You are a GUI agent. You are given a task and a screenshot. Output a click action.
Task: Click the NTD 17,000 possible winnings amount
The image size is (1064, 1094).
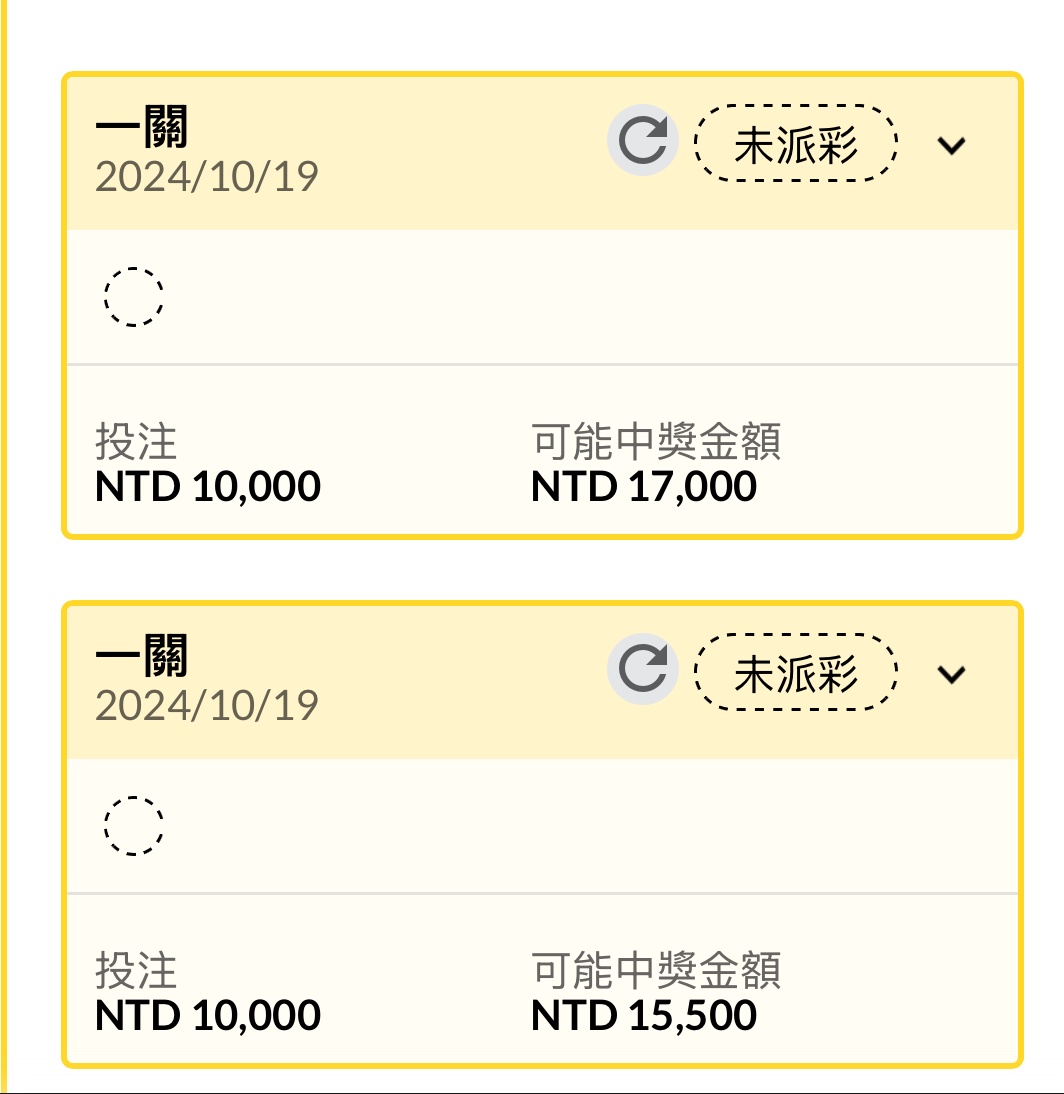coord(644,487)
